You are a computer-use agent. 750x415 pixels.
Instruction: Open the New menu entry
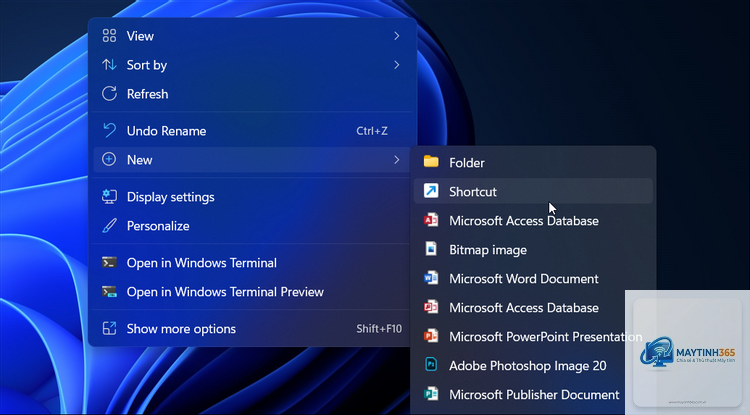[252, 160]
